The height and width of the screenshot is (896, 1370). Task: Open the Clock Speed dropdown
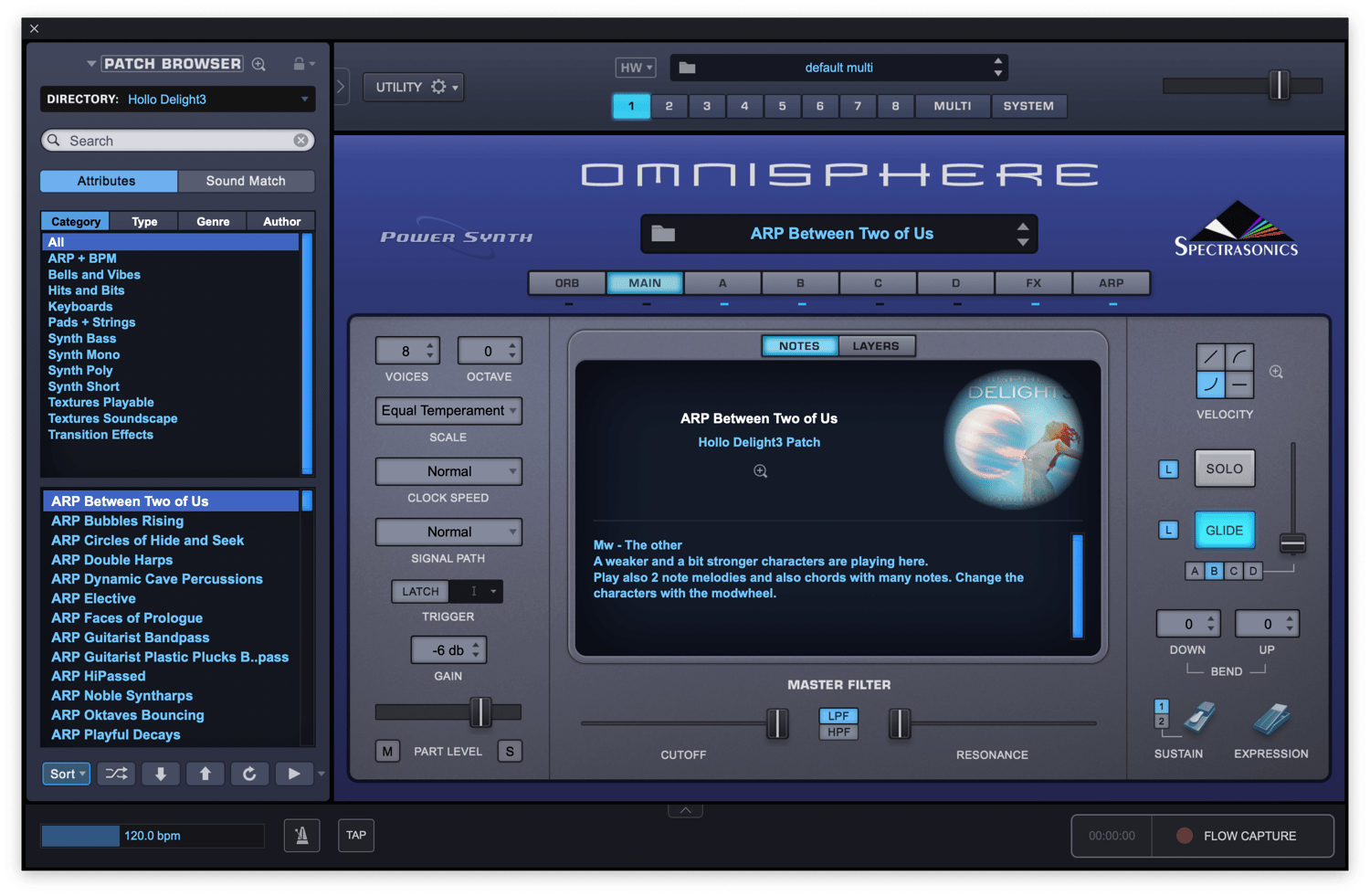(448, 471)
